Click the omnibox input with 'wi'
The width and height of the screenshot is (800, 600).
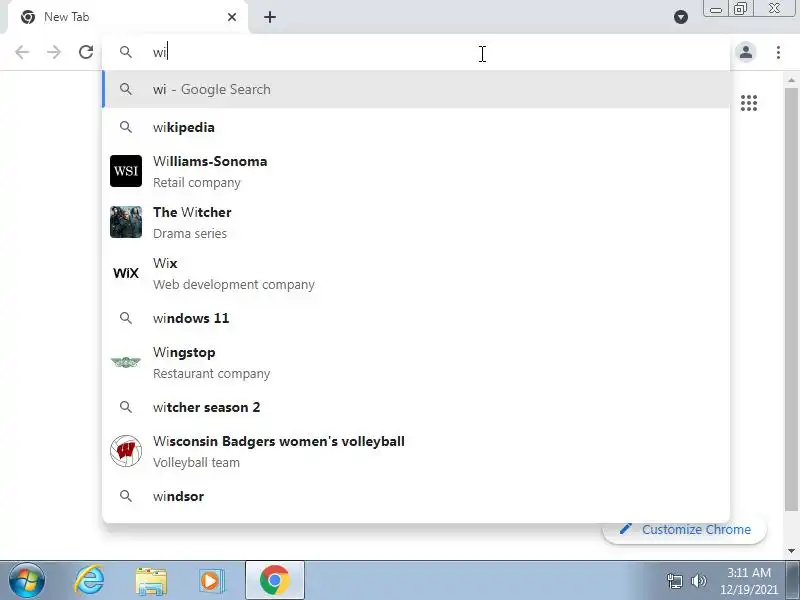[x=416, y=52]
